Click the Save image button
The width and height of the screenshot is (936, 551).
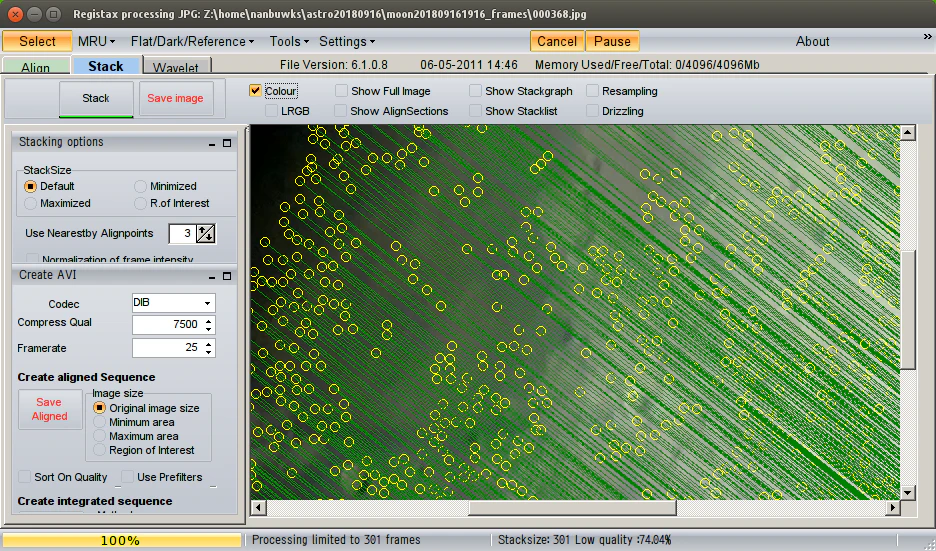175,98
